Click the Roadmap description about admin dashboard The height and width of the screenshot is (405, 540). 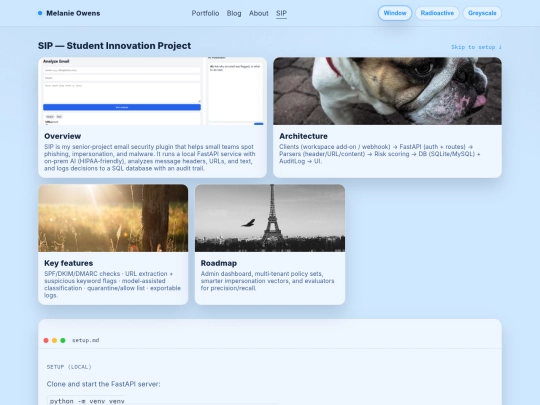[x=267, y=281]
